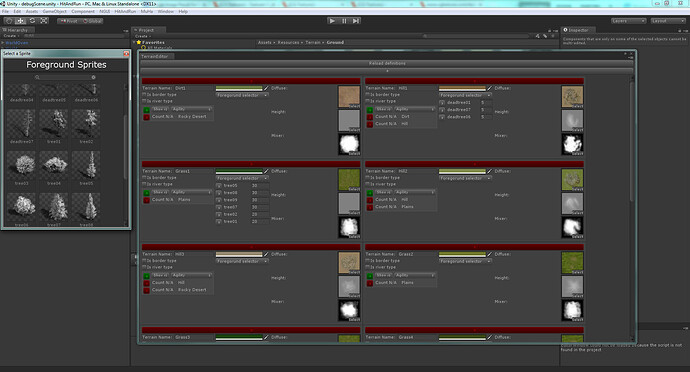The image size is (690, 372).
Task: Click the Pivot toggle button in the toolbar
Action: tap(69, 21)
